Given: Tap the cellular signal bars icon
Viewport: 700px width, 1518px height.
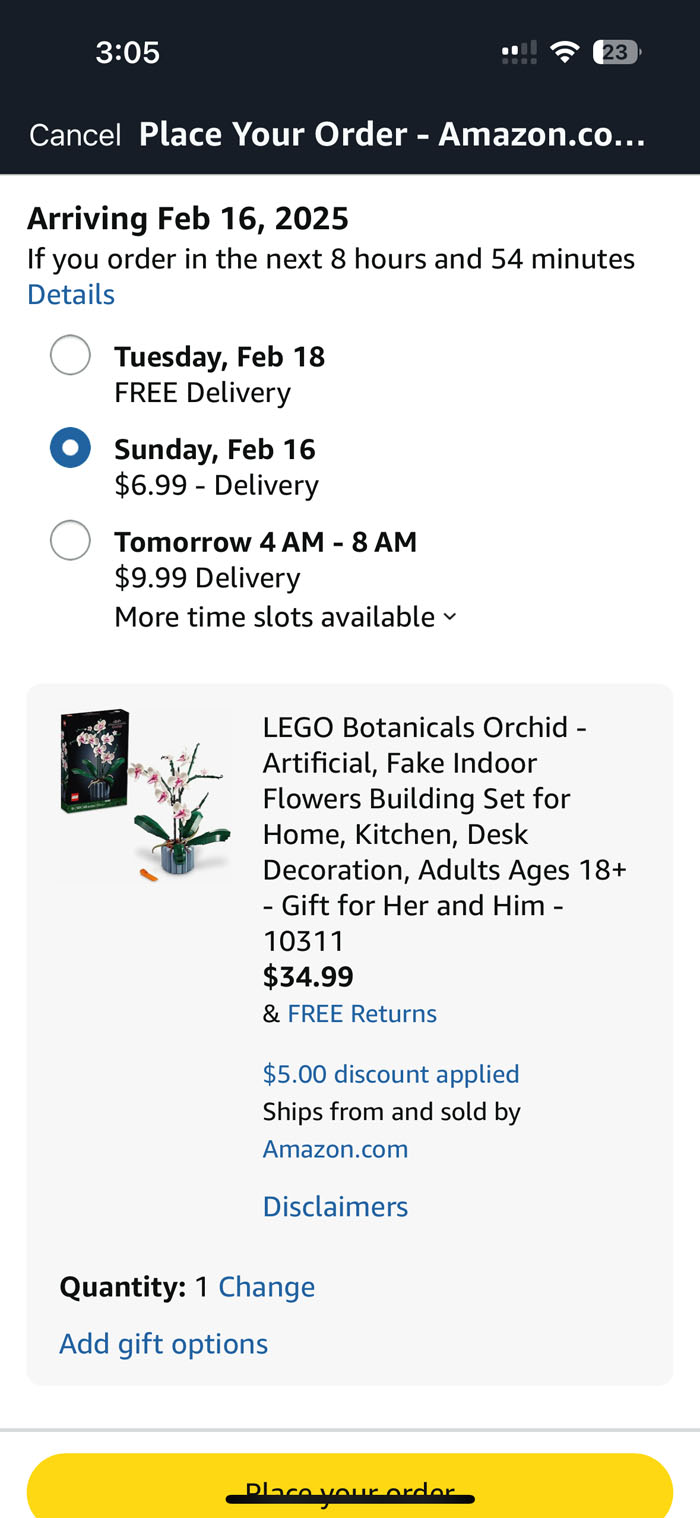Looking at the screenshot, I should click(519, 52).
